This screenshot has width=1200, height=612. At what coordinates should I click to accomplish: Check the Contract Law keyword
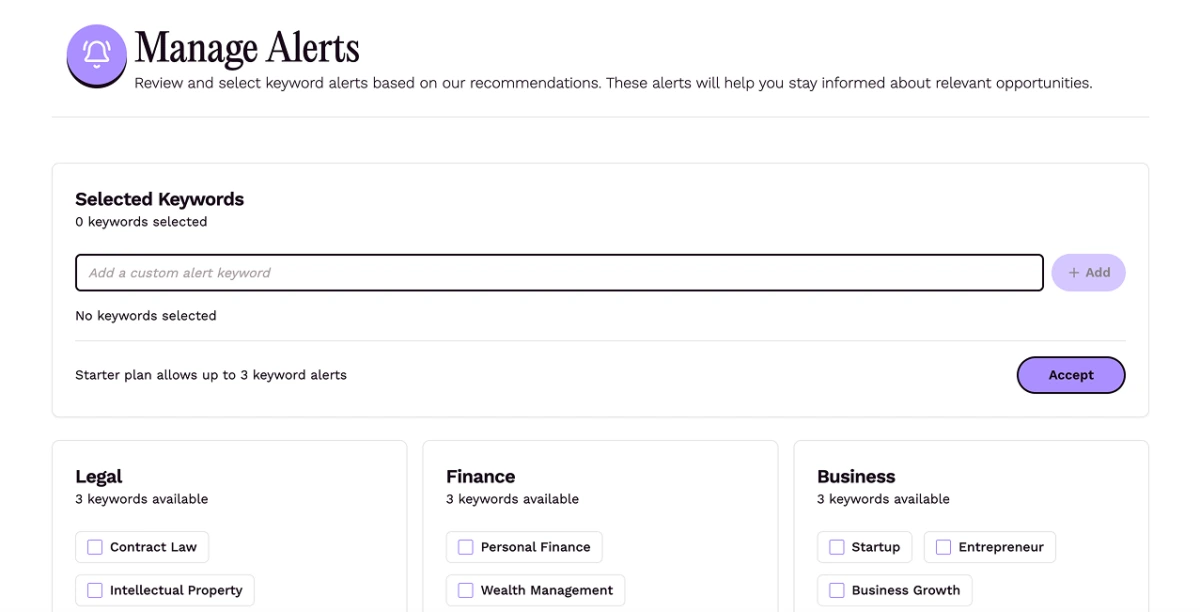[x=95, y=547]
